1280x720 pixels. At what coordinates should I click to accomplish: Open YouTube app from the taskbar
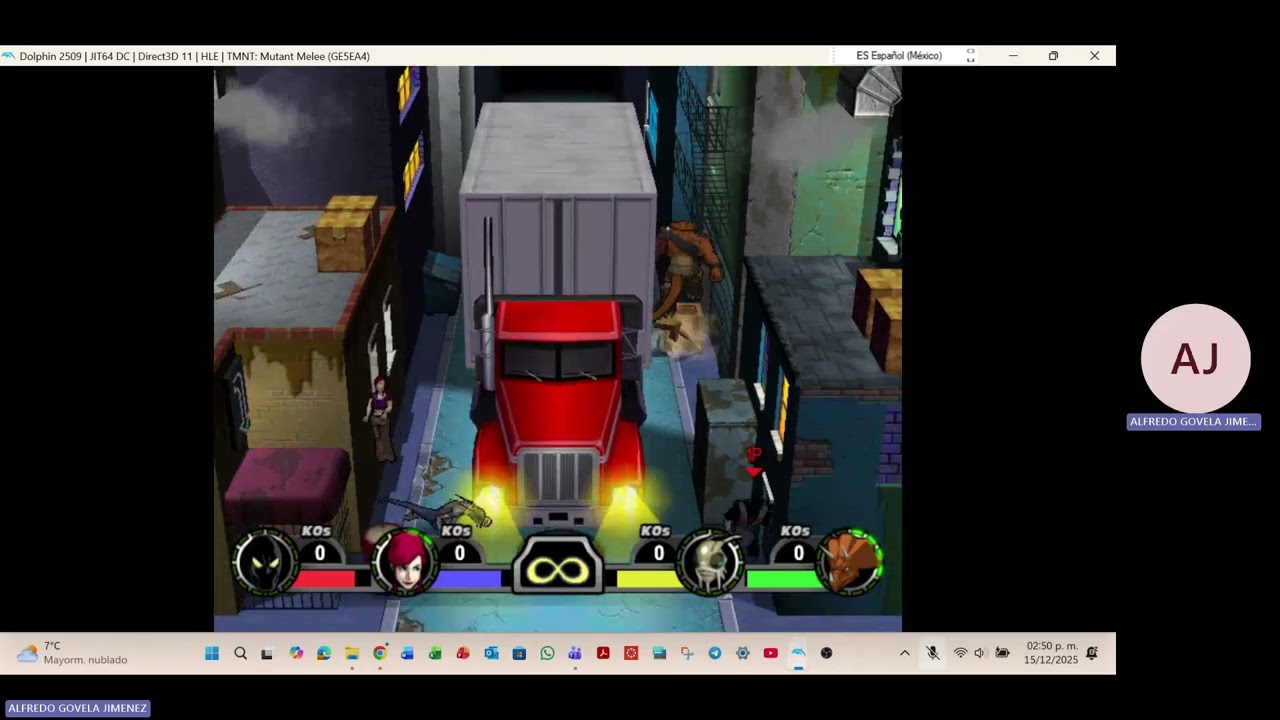770,653
